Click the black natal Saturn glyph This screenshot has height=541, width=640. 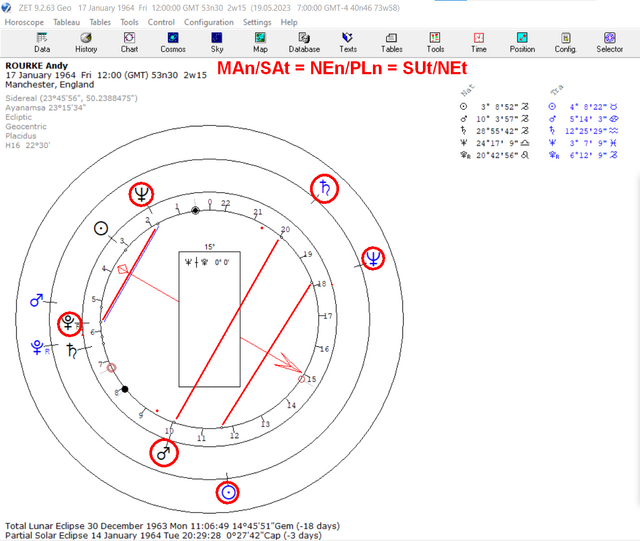(x=72, y=351)
